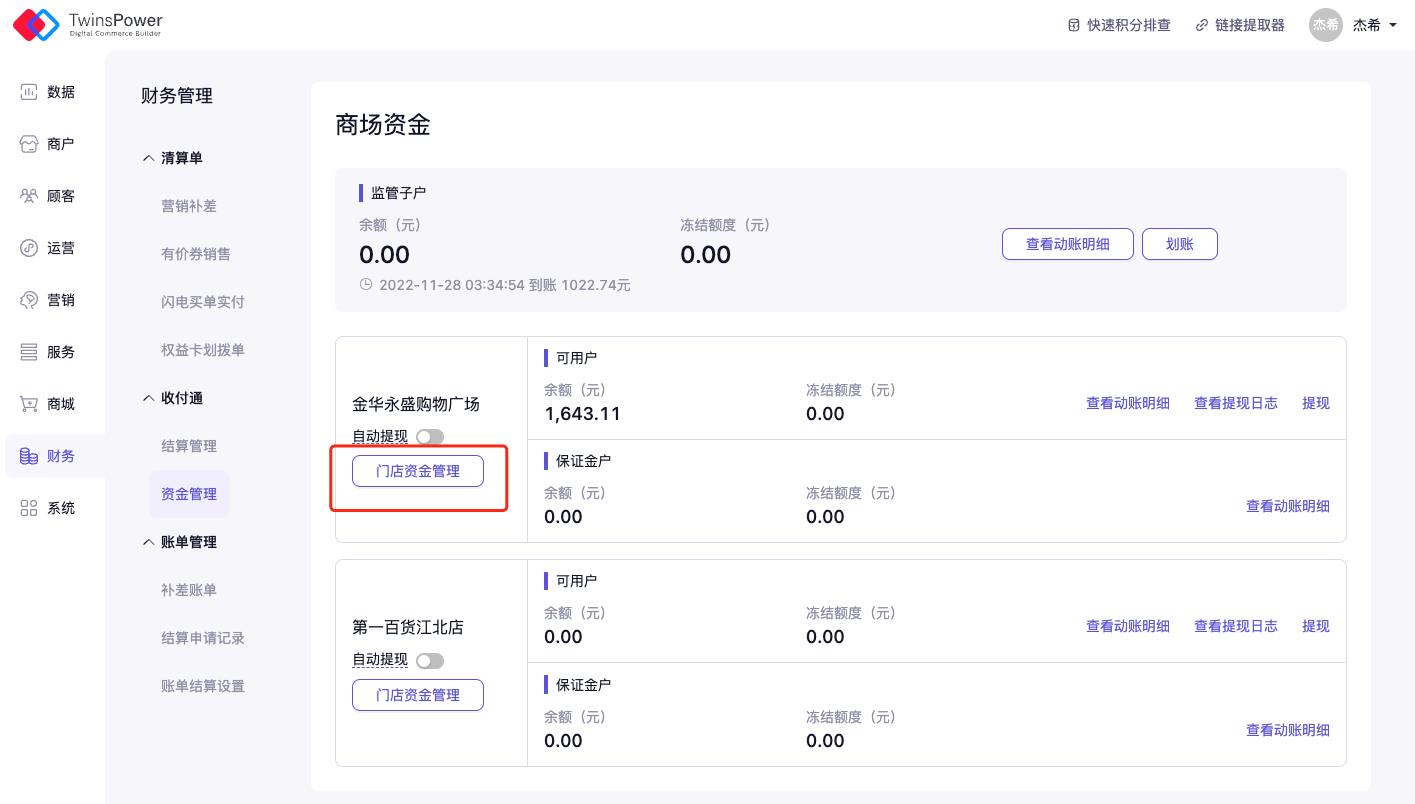Click the data chart icon in sidebar
The image size is (1415, 804).
coord(29,92)
